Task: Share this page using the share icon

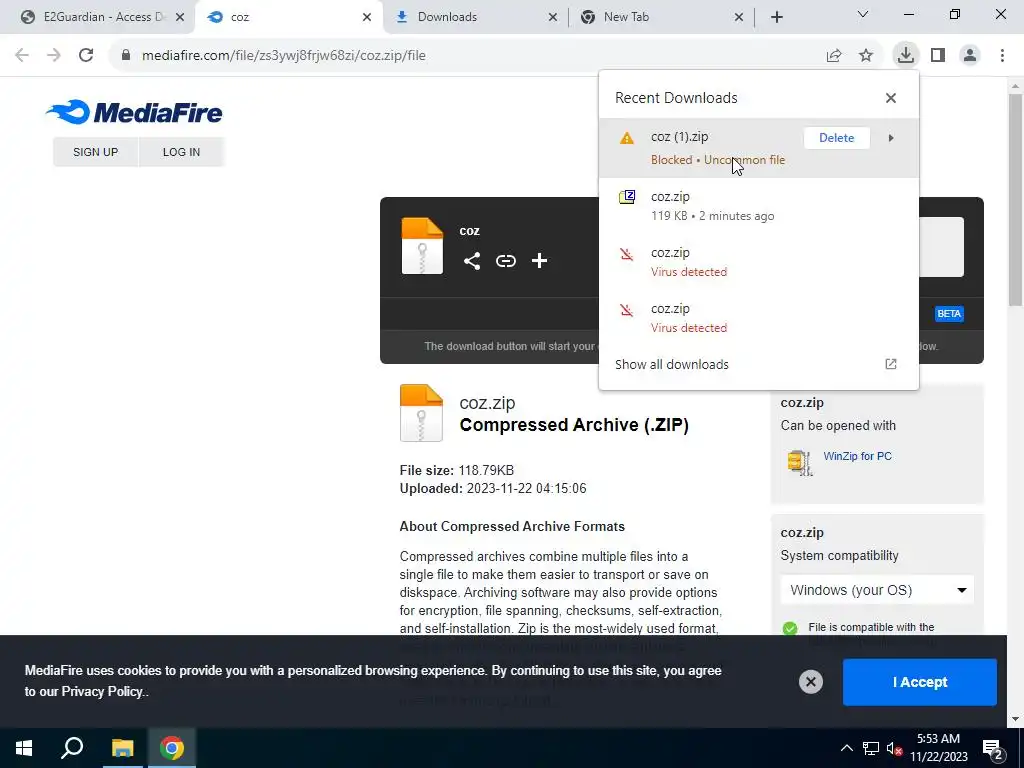Action: pos(834,56)
